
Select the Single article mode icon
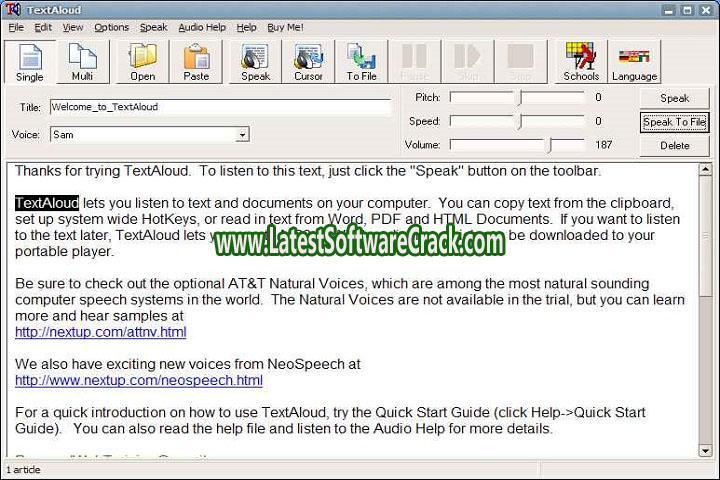[x=30, y=62]
